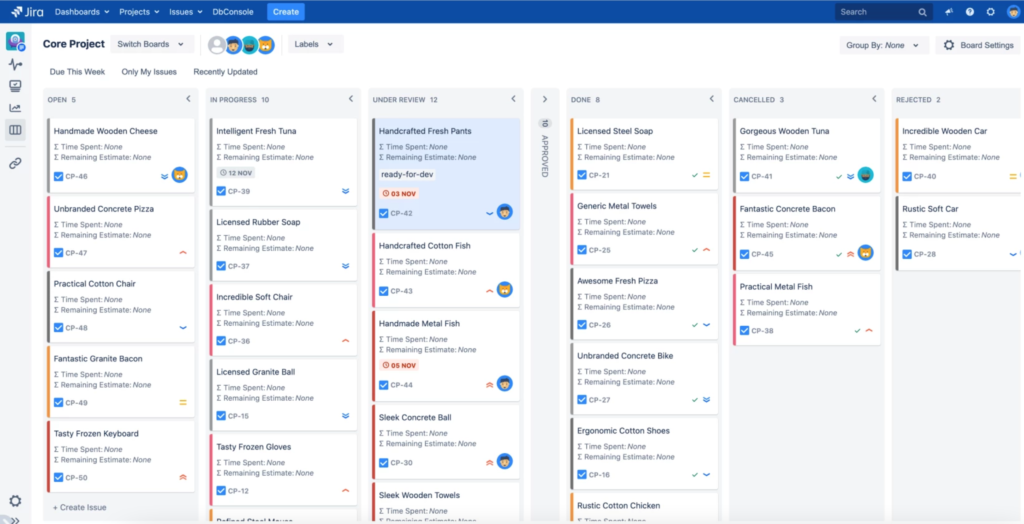
Task: Click the issue type checkbox on CP-21
Action: tap(582, 175)
